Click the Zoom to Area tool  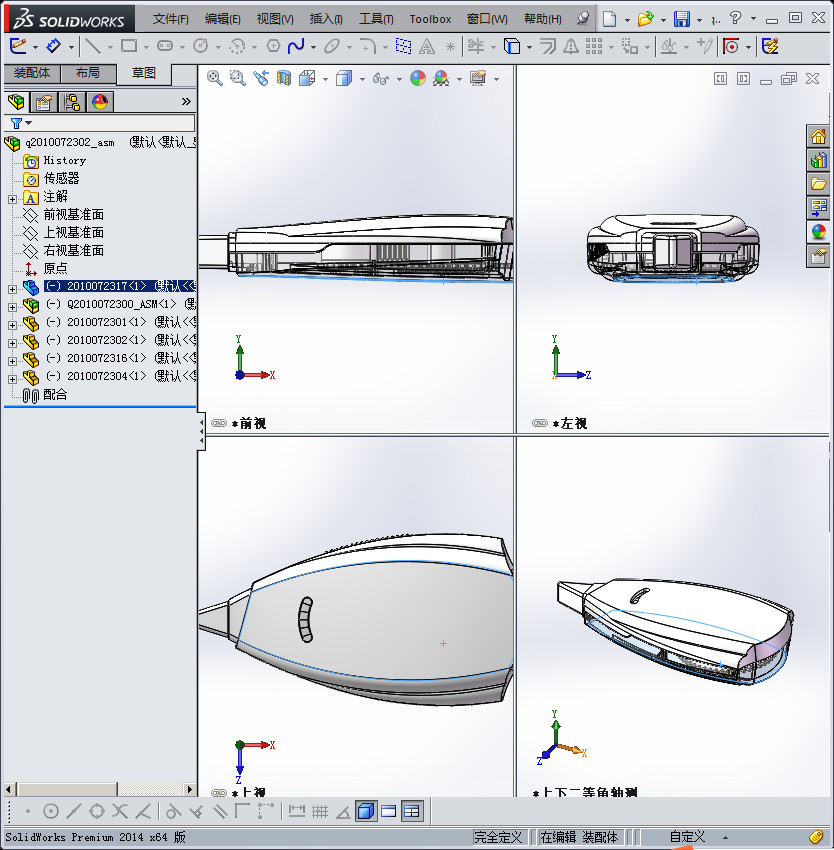coord(237,78)
